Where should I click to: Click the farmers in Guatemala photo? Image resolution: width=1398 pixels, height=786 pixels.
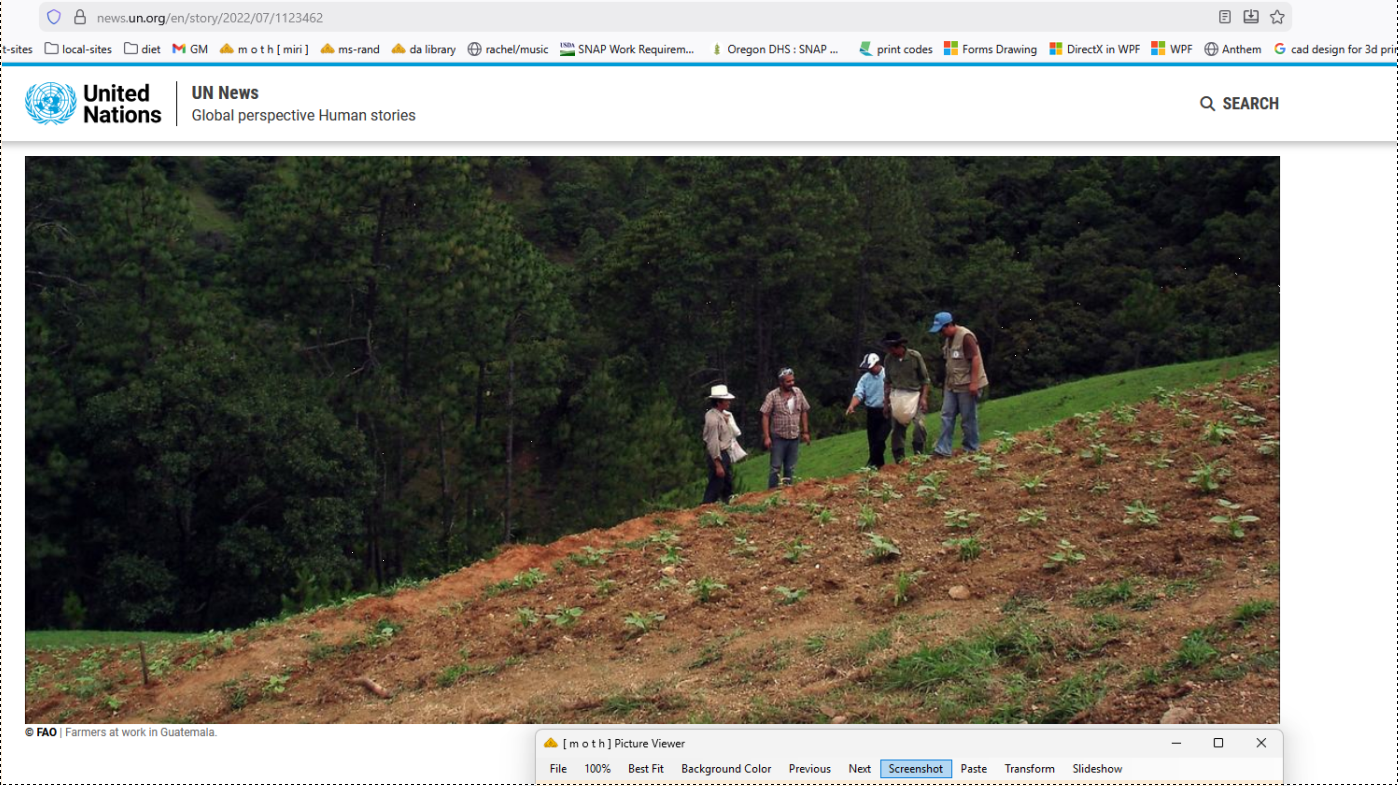click(x=652, y=439)
